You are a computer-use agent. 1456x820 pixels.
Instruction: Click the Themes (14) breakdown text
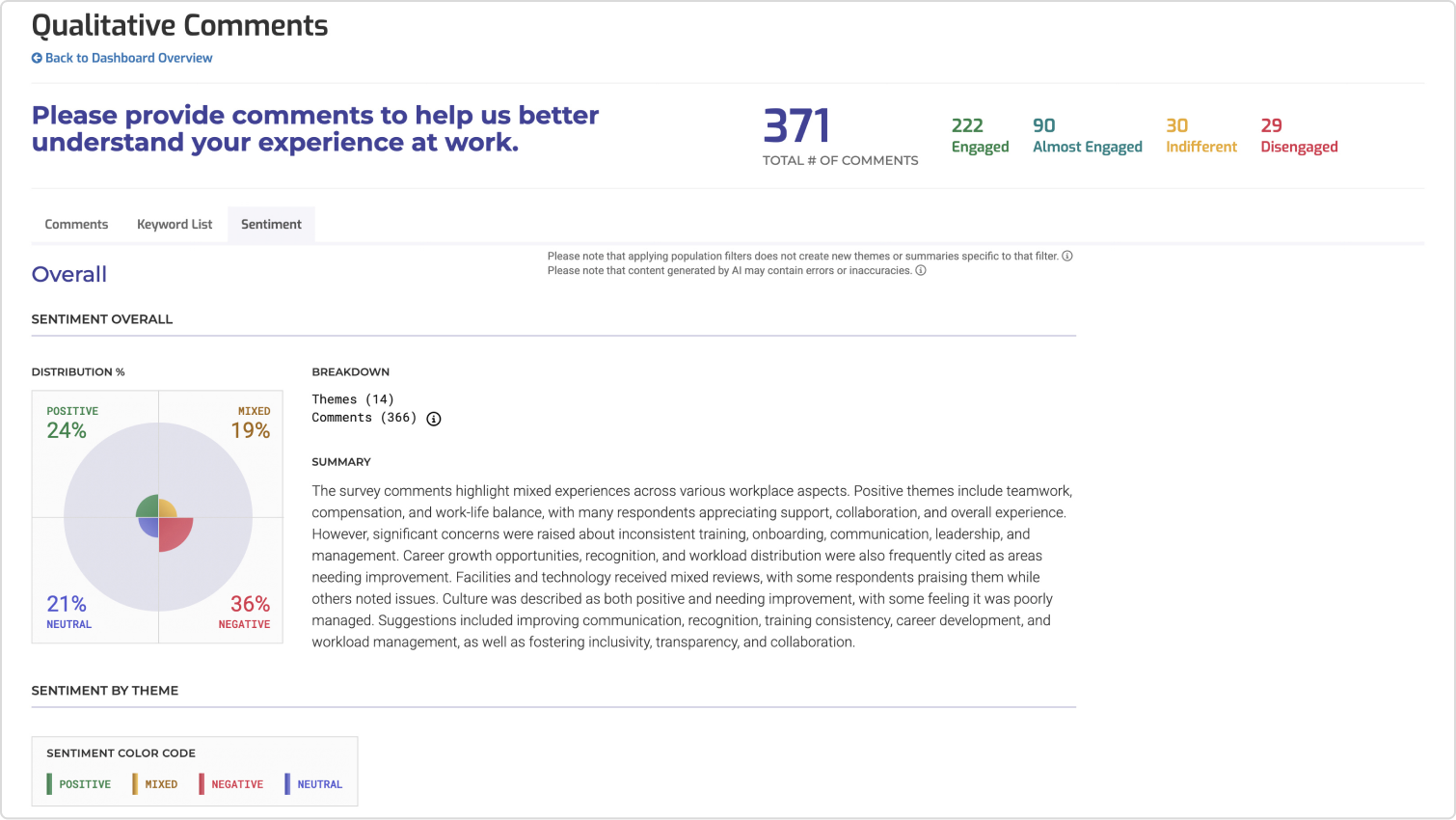(353, 399)
